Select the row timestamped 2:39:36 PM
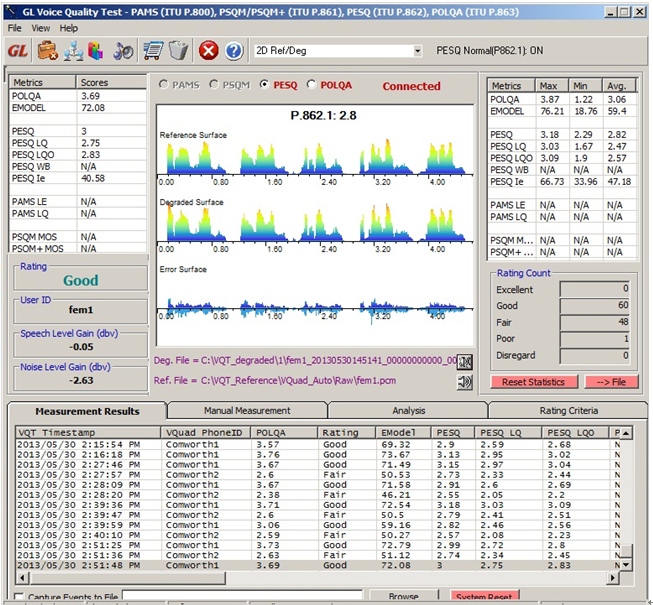Image resolution: width=653 pixels, height=605 pixels. 318,505
